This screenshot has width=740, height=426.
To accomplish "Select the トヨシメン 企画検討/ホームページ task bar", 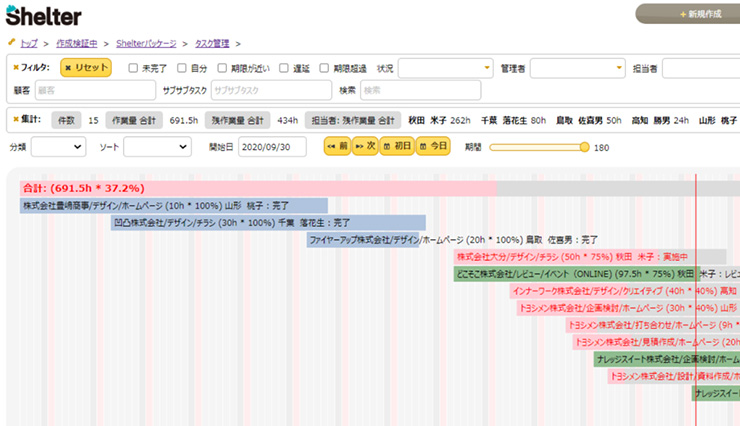I will 628,308.
